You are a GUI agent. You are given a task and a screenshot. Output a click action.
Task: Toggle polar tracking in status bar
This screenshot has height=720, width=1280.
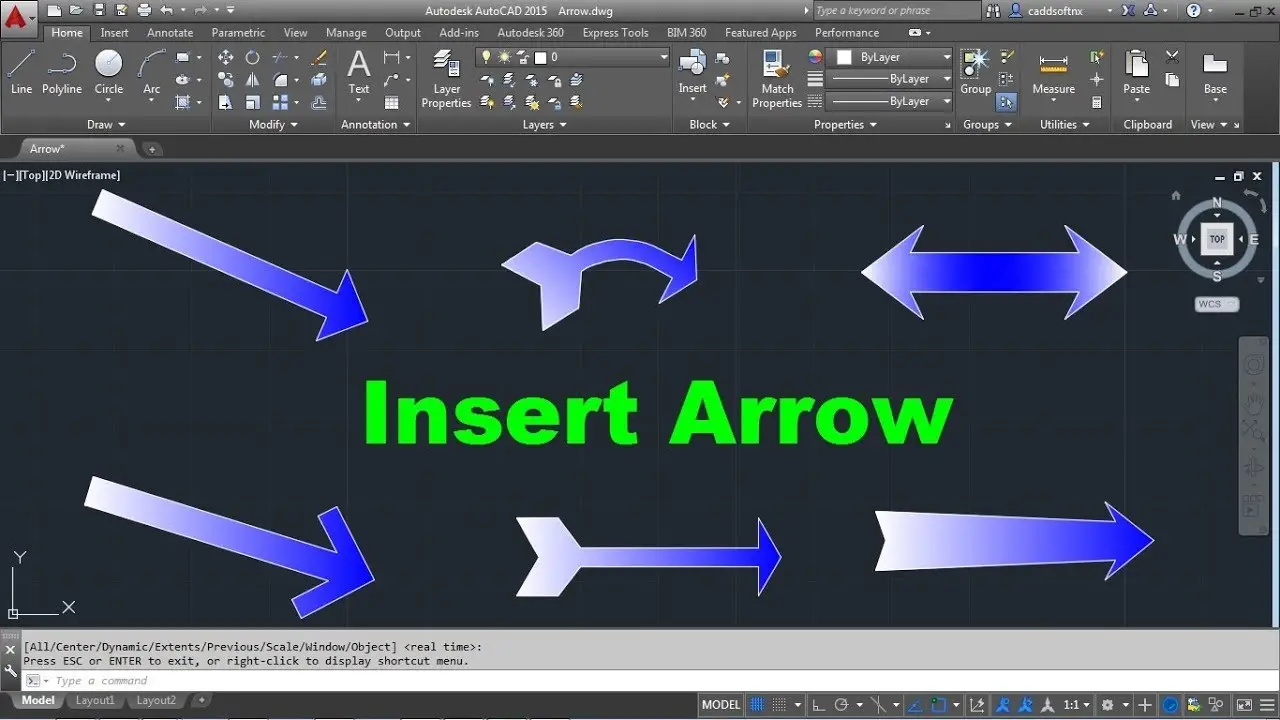pos(842,705)
